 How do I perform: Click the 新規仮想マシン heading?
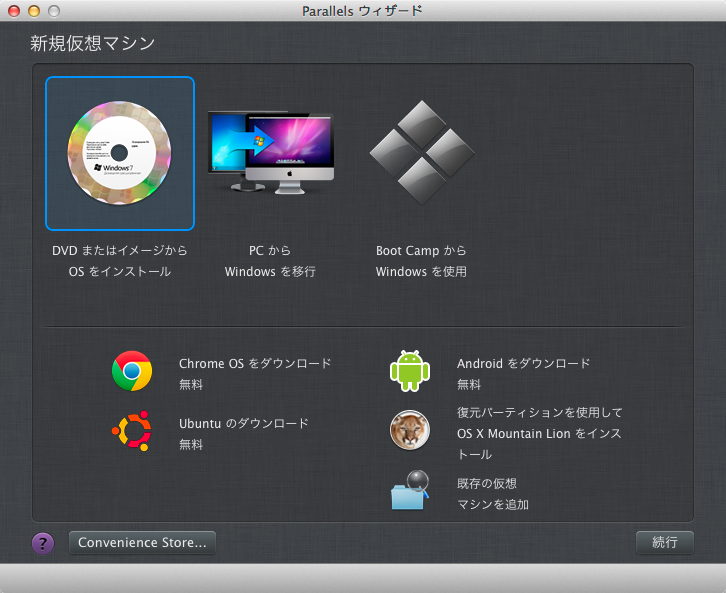93,43
